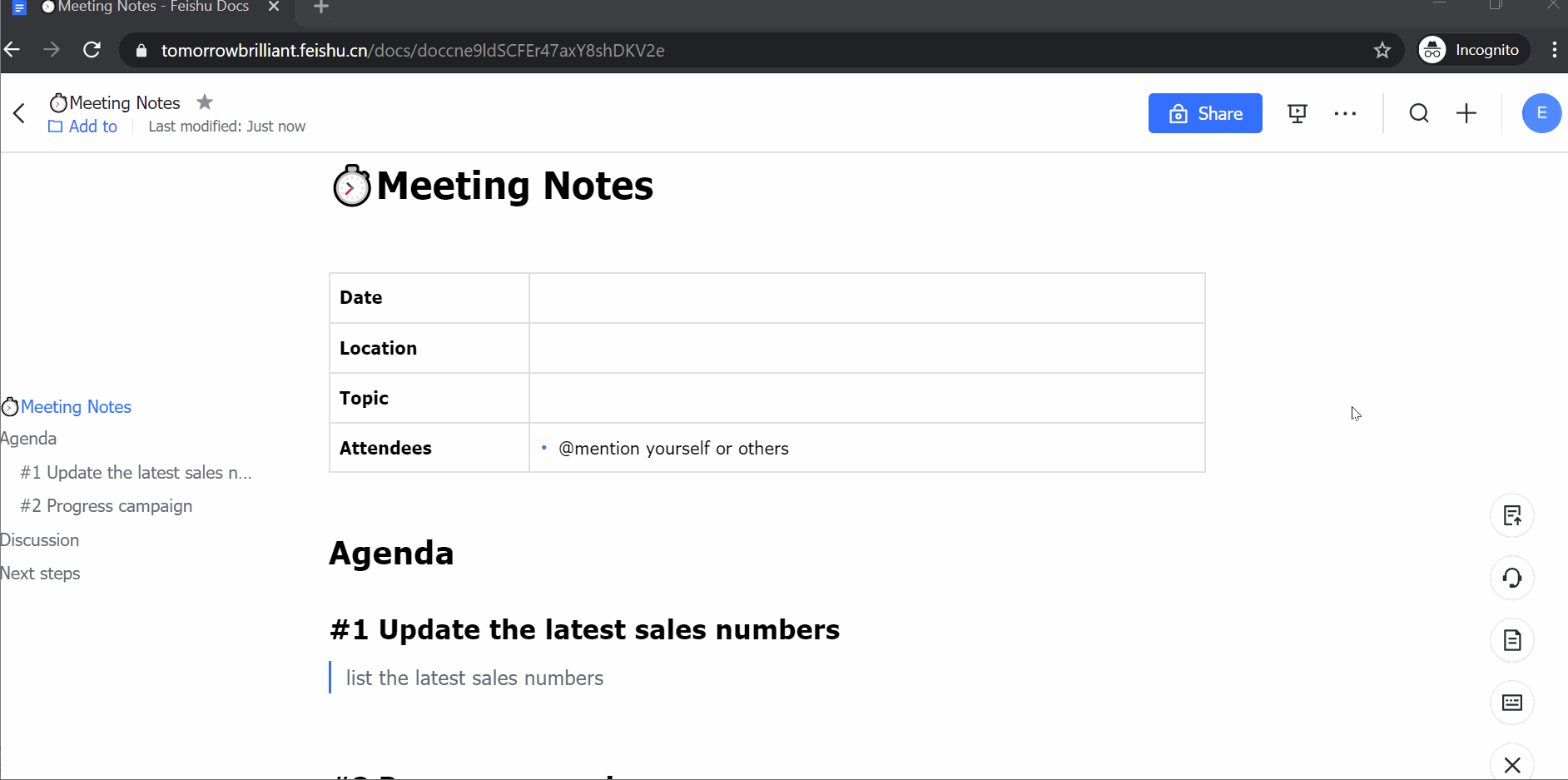Jump to Agenda in the outline
Screen dimensions: 1568x780
28,439
